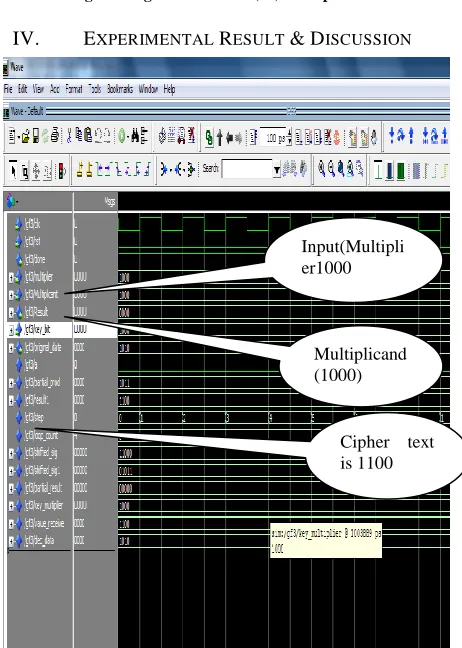This screenshot has height=648, width=462.
Task: Click the red Break simulation icon
Action: [x=327, y=137]
